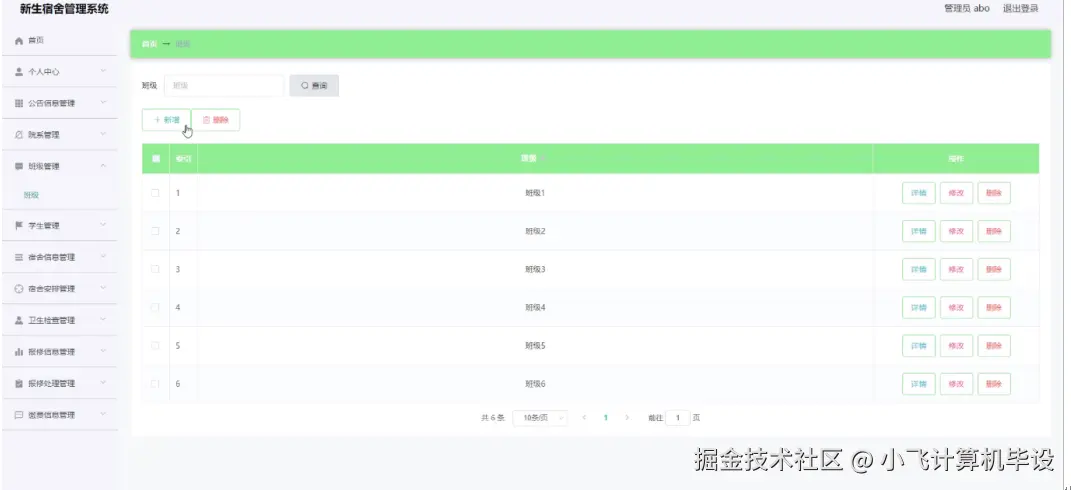This screenshot has height=490, width=1071.
Task: Select page 1 in pagination
Action: 606,418
